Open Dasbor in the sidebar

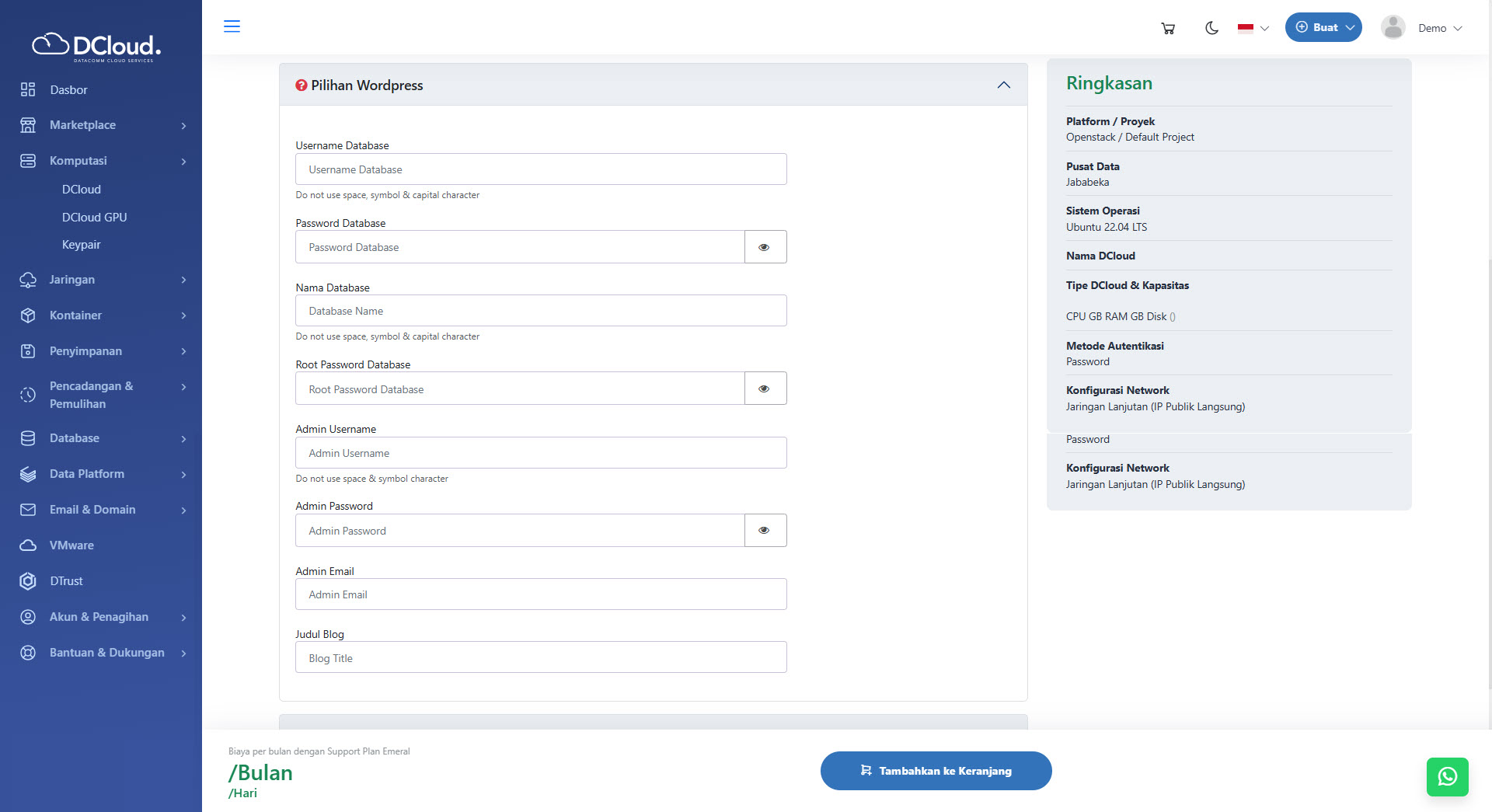(x=68, y=90)
